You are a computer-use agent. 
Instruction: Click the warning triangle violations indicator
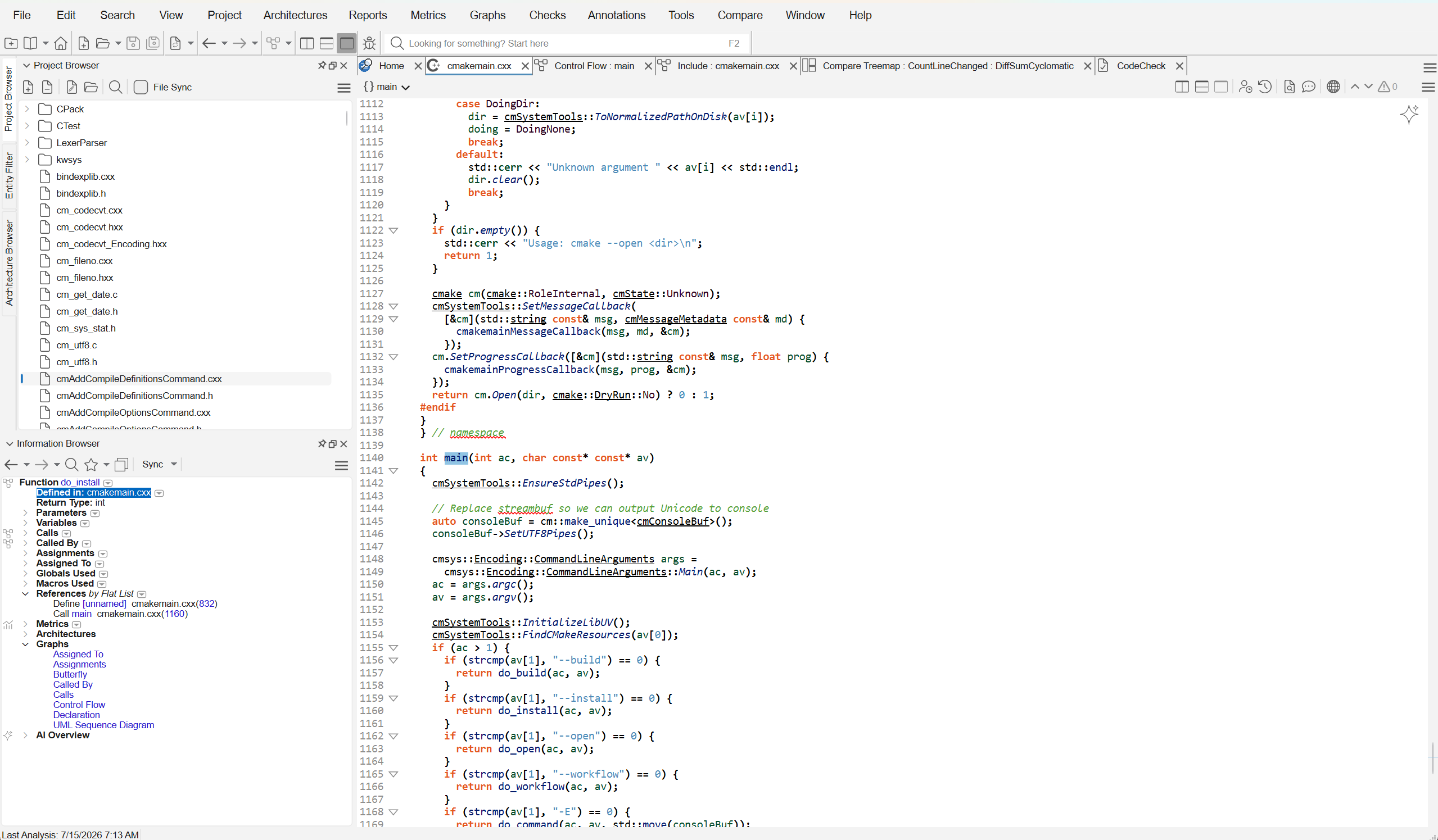coord(1384,87)
